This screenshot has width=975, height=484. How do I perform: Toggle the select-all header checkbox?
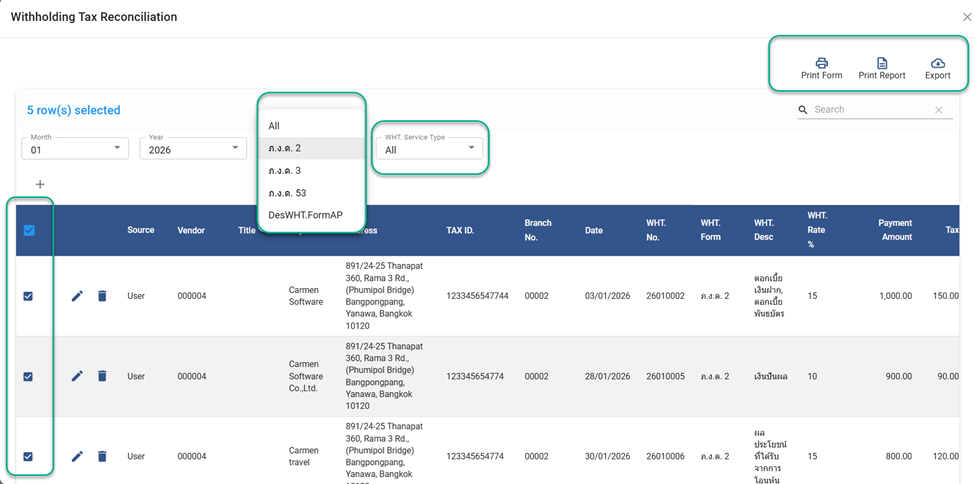[29, 230]
